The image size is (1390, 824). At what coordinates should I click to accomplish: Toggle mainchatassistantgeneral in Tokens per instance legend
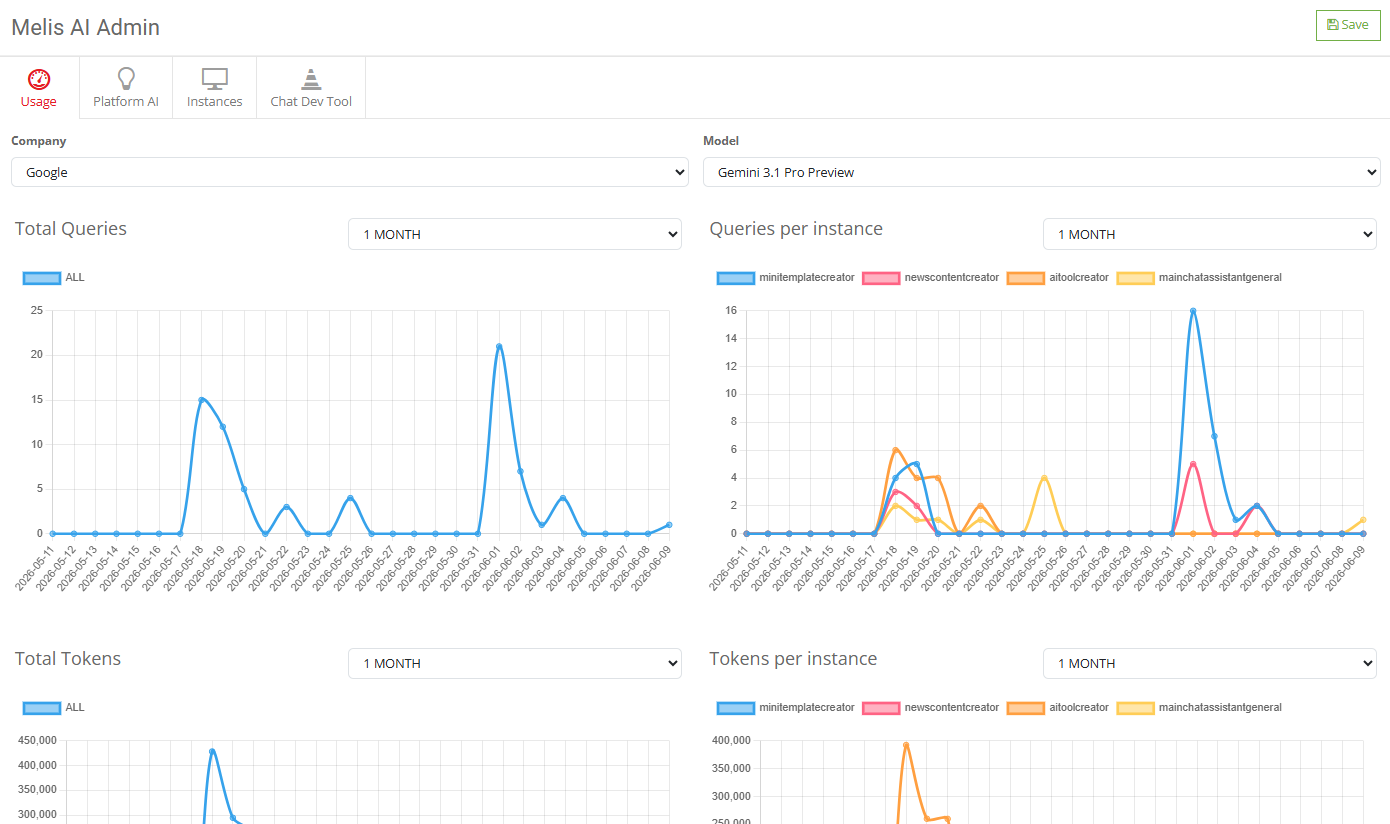[1199, 707]
